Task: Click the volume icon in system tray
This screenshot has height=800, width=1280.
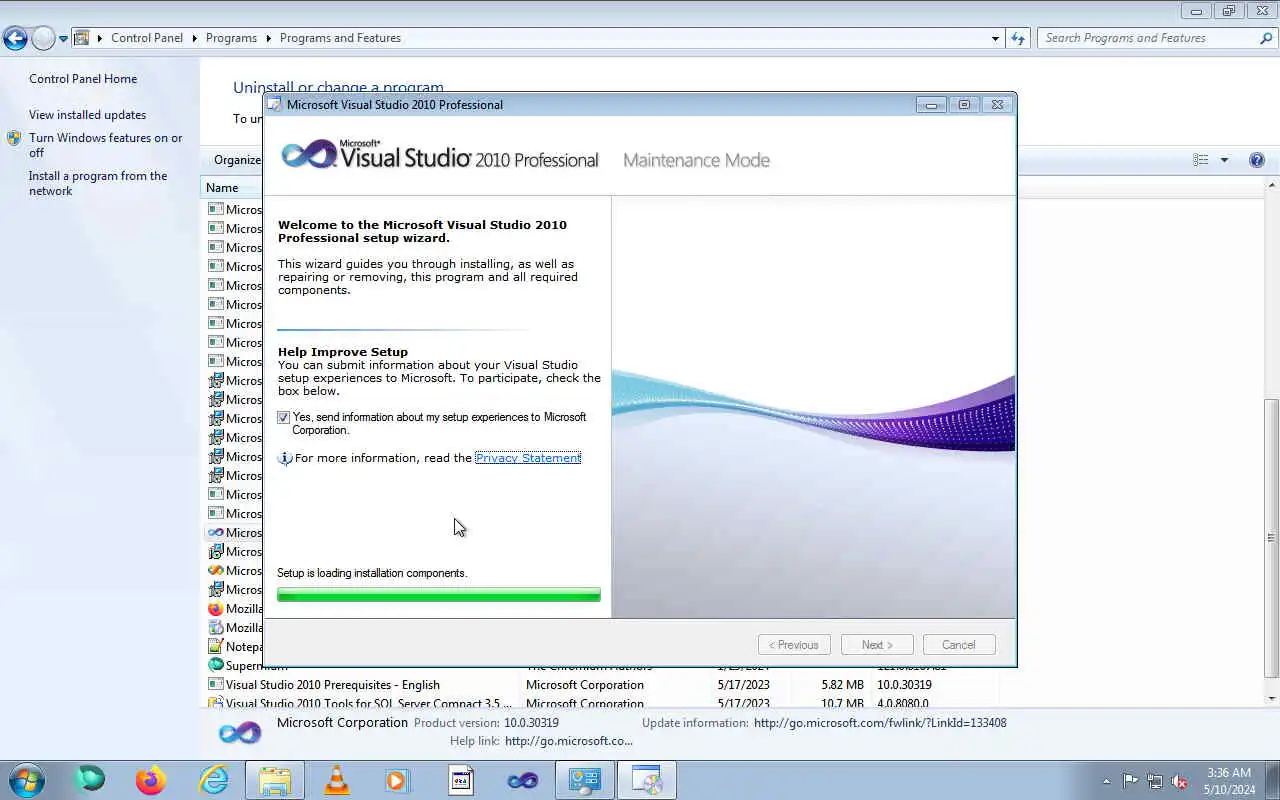Action: click(x=1179, y=781)
